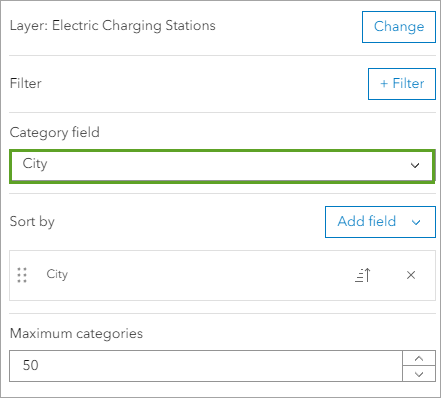
Task: Click the Maximum categories heading
Action: pyautogui.click(x=76, y=334)
